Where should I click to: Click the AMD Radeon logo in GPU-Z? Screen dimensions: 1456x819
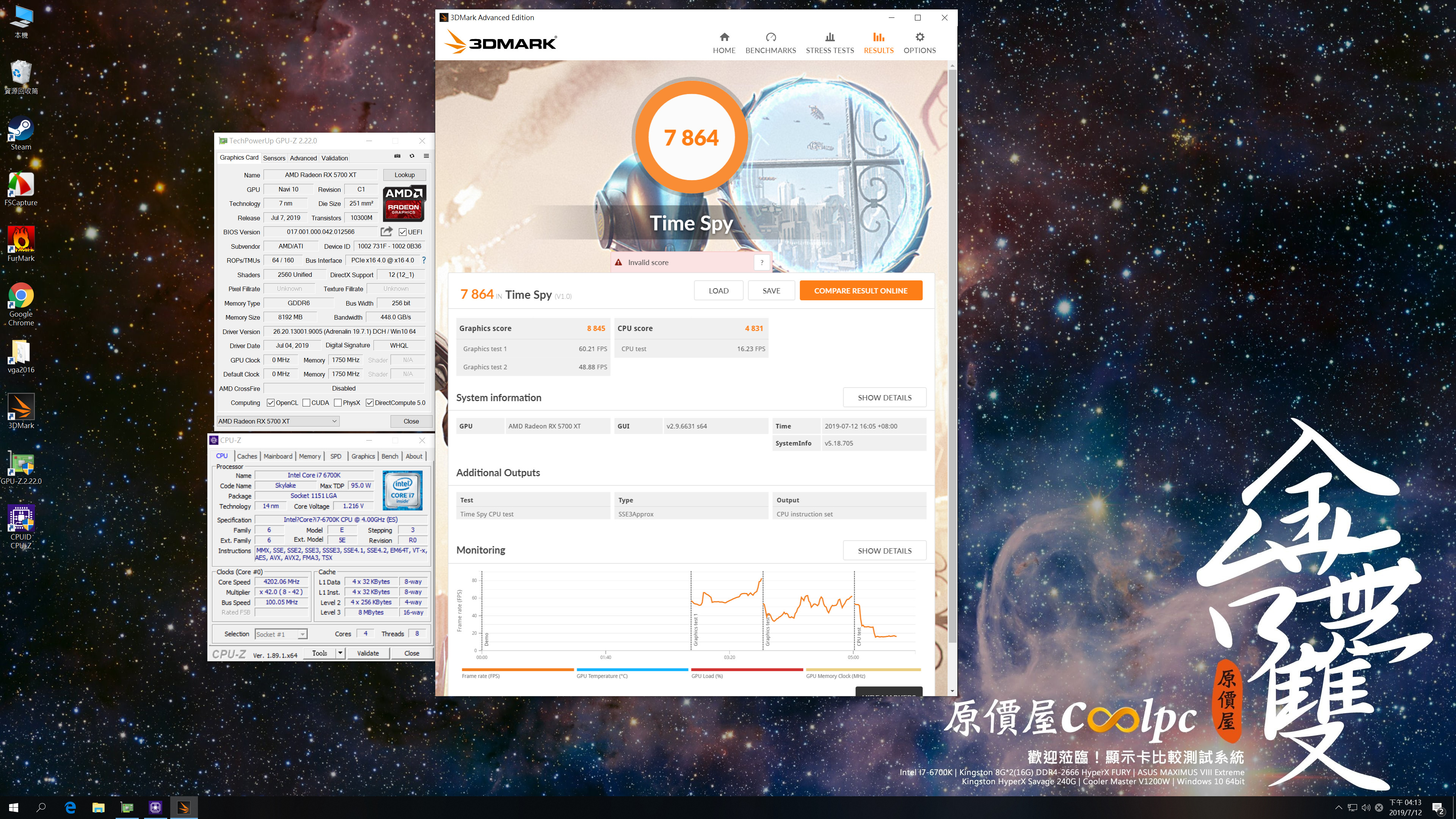(x=403, y=203)
